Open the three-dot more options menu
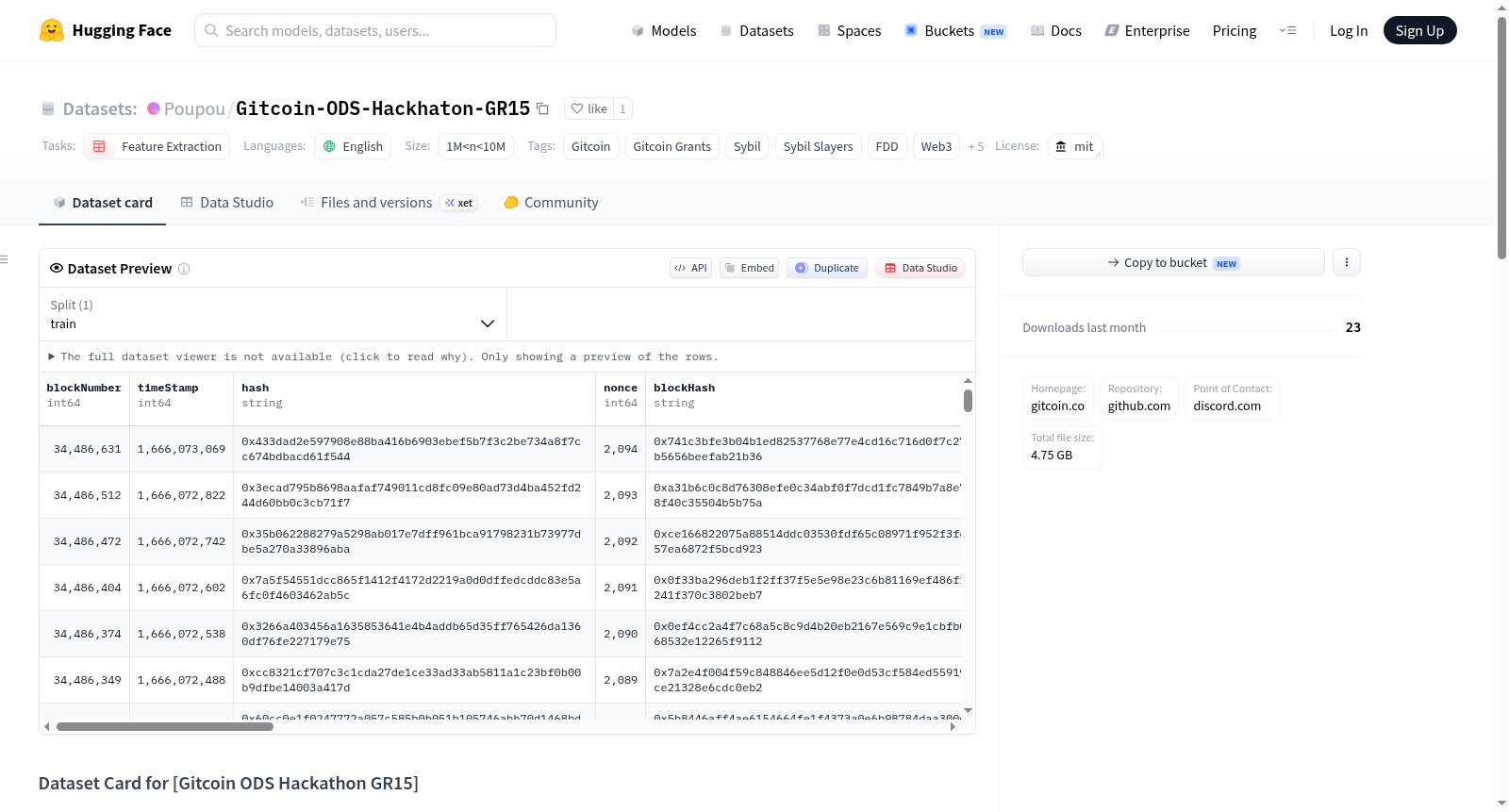This screenshot has height=812, width=1509. (x=1347, y=262)
